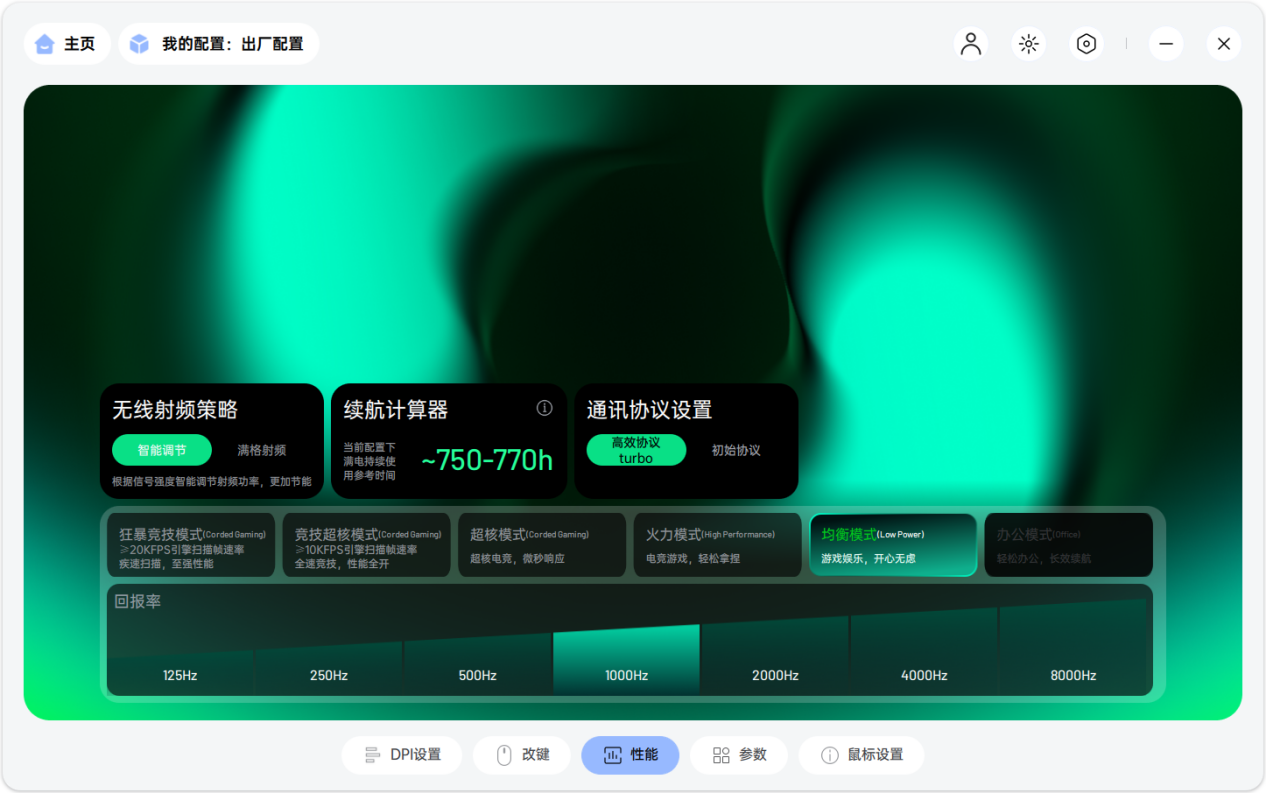Select 狂暴竞技模式 corded gaming mode
Screen dimensions: 1266x793
191,545
